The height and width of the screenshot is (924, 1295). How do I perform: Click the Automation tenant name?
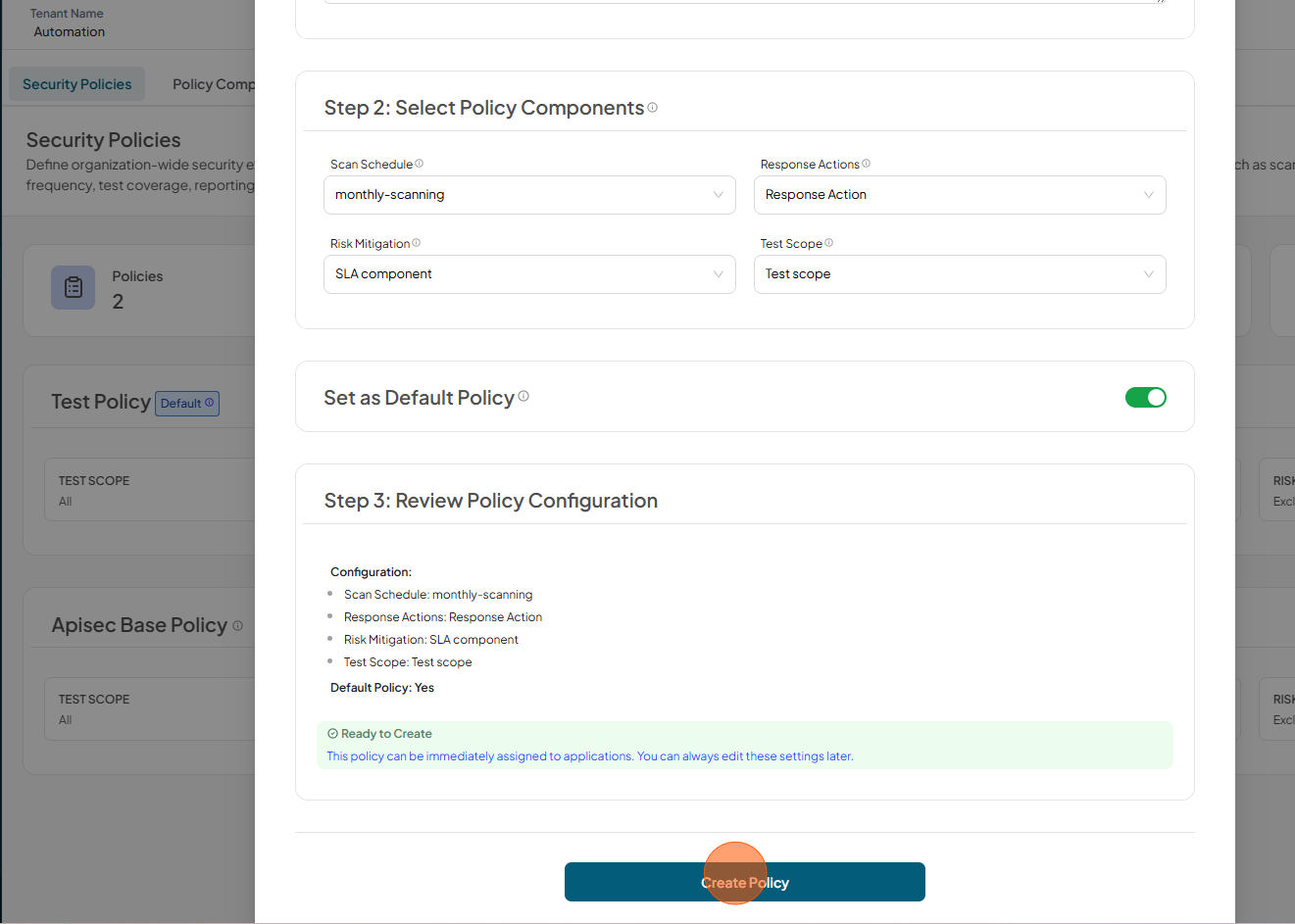[x=70, y=31]
